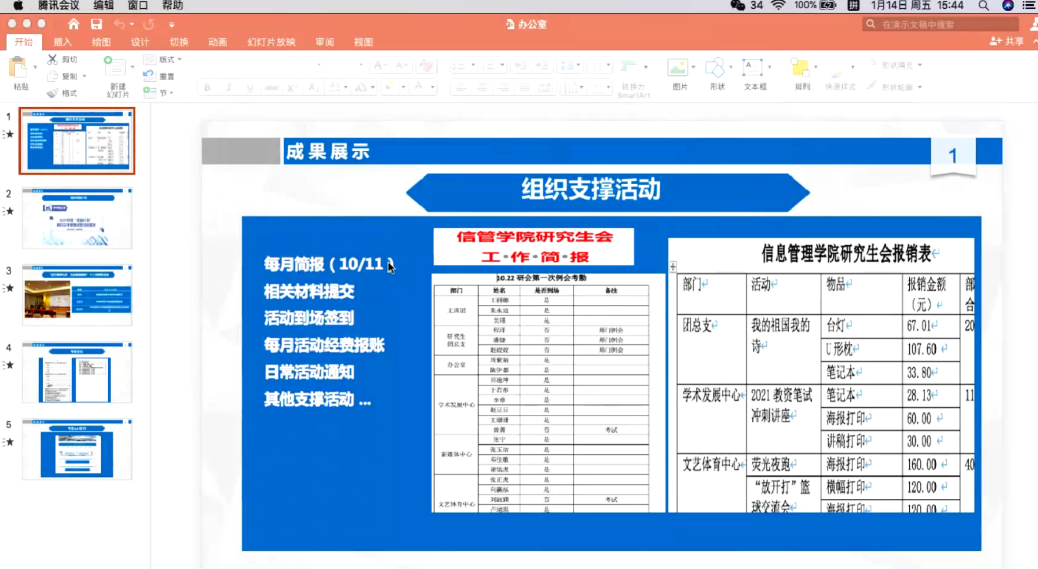Viewport: 1038px width, 569px height.
Task: Click the Format Painter (格式) brush icon
Action: (52, 92)
